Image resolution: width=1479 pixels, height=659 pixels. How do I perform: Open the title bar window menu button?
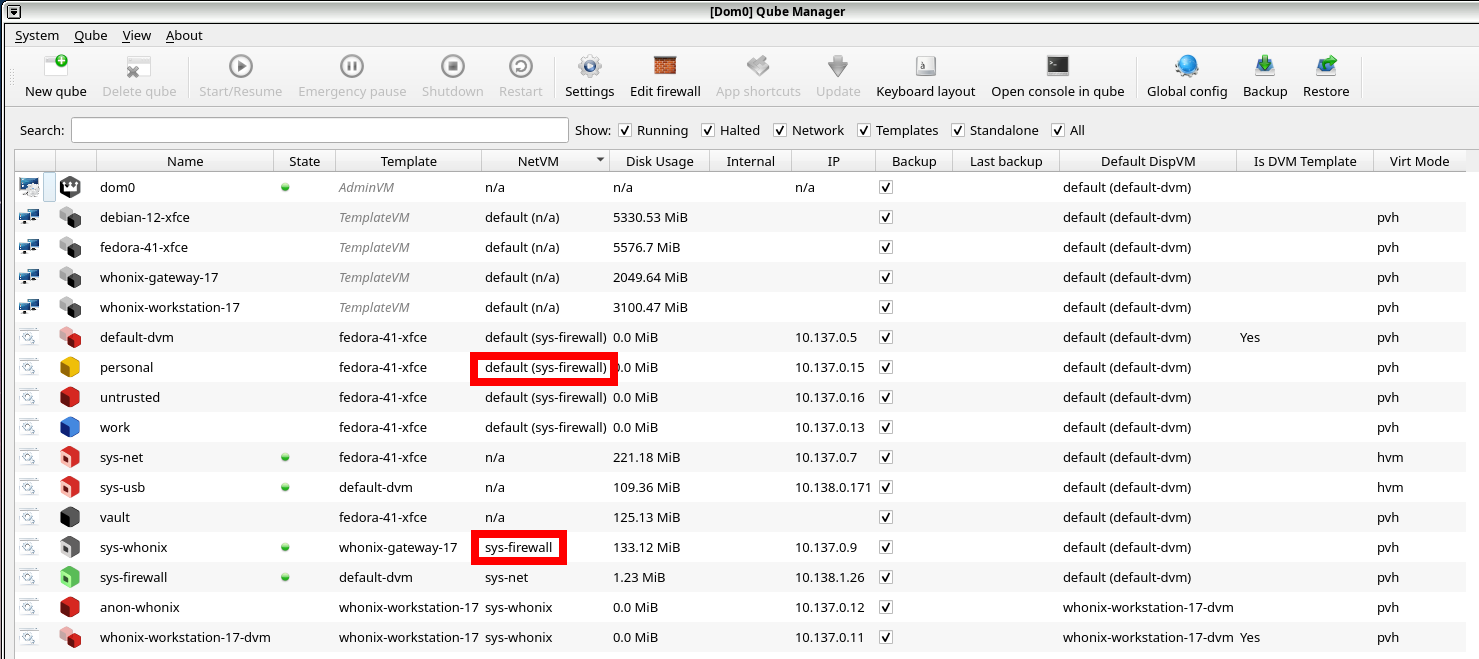13,11
